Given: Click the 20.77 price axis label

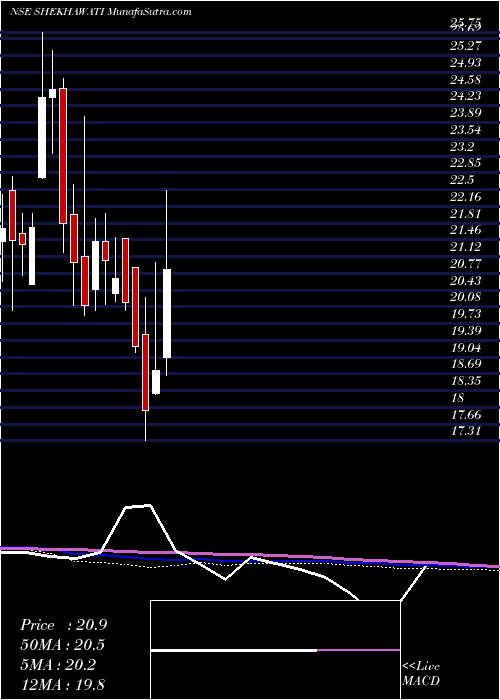Looking at the screenshot, I should (x=466, y=264).
